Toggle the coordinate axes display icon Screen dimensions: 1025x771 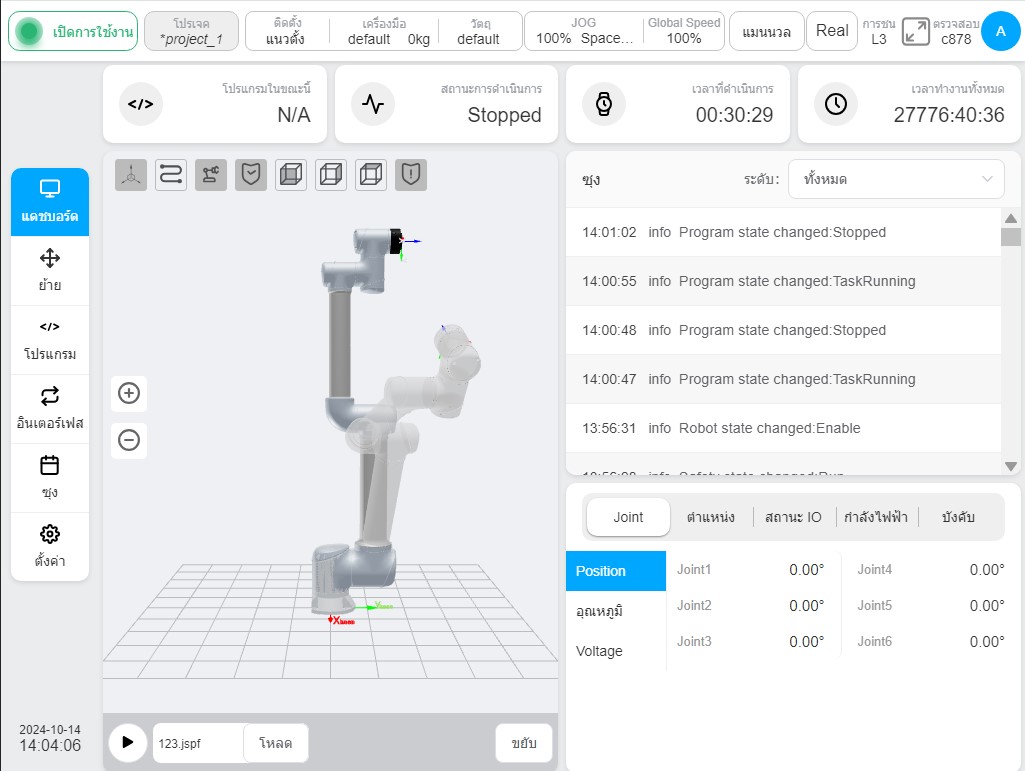[x=131, y=175]
